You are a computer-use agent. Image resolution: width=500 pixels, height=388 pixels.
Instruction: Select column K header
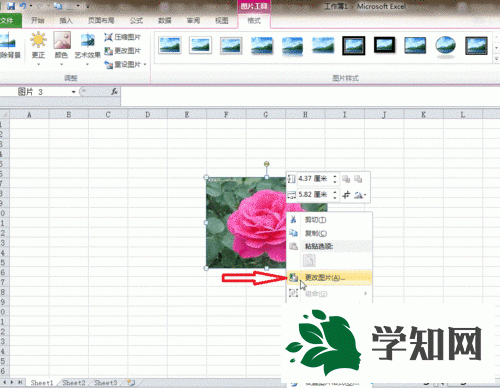click(x=423, y=115)
